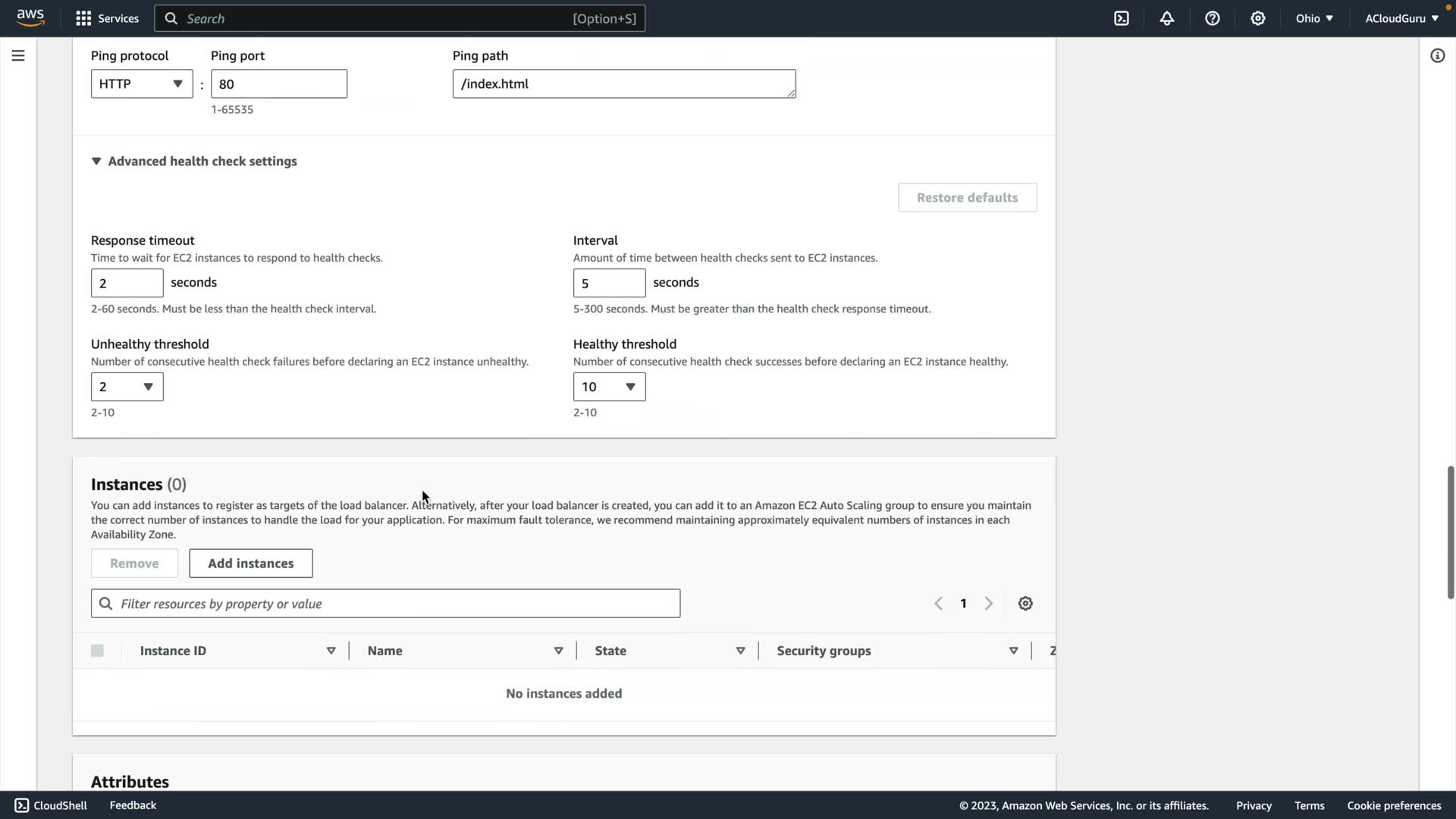The height and width of the screenshot is (819, 1456).
Task: Open the side navigation hamburger menu
Action: (18, 55)
